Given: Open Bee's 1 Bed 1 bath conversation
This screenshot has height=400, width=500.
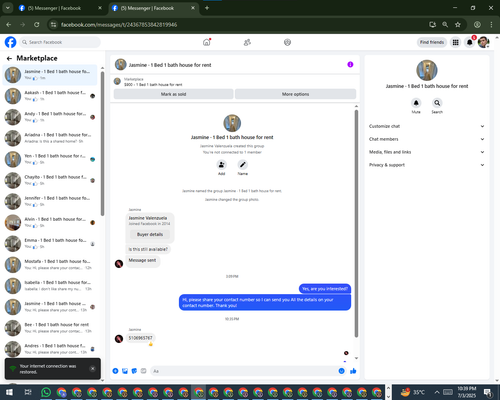Looking at the screenshot, I should (50, 328).
